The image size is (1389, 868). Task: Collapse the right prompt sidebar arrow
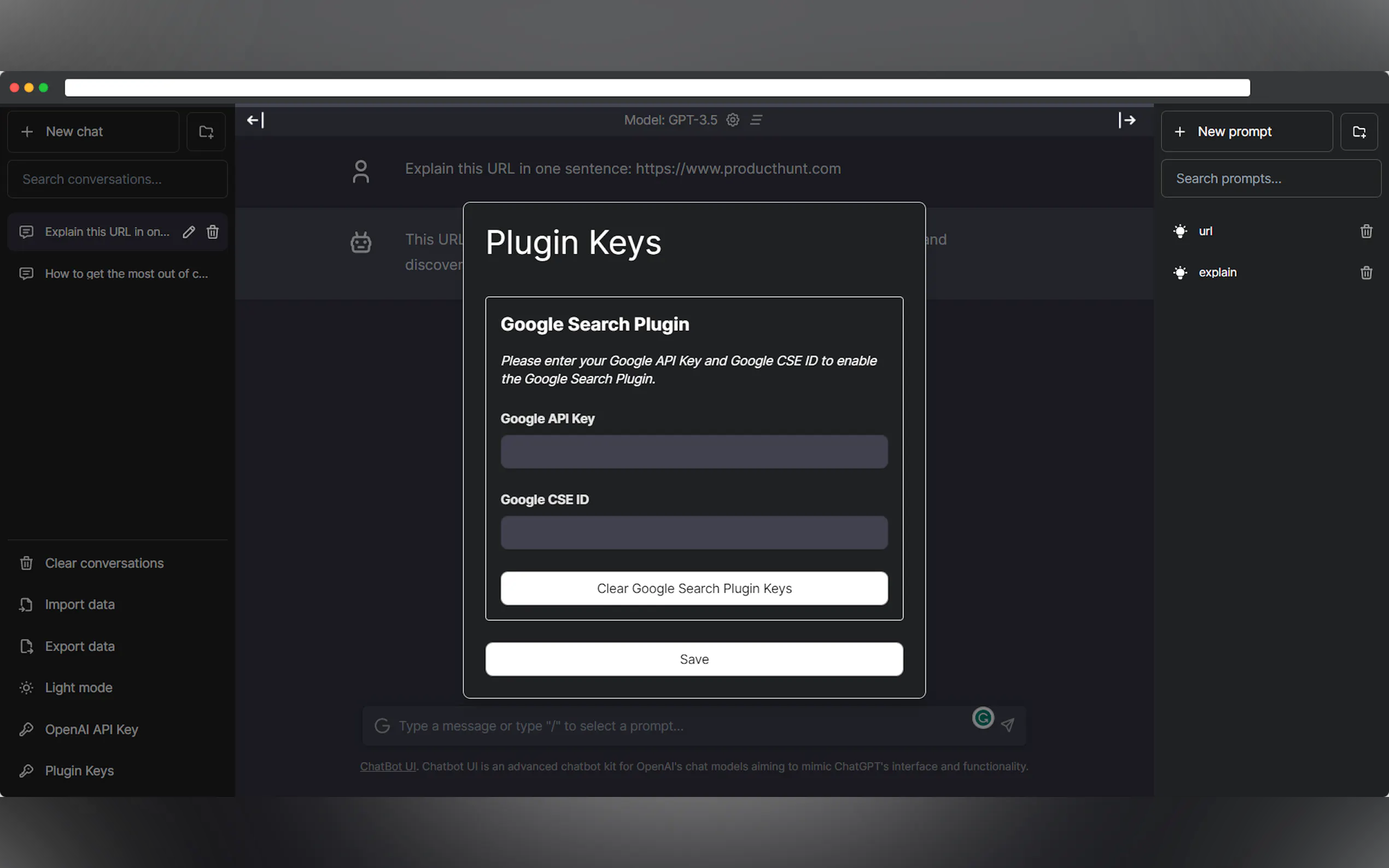[1127, 120]
